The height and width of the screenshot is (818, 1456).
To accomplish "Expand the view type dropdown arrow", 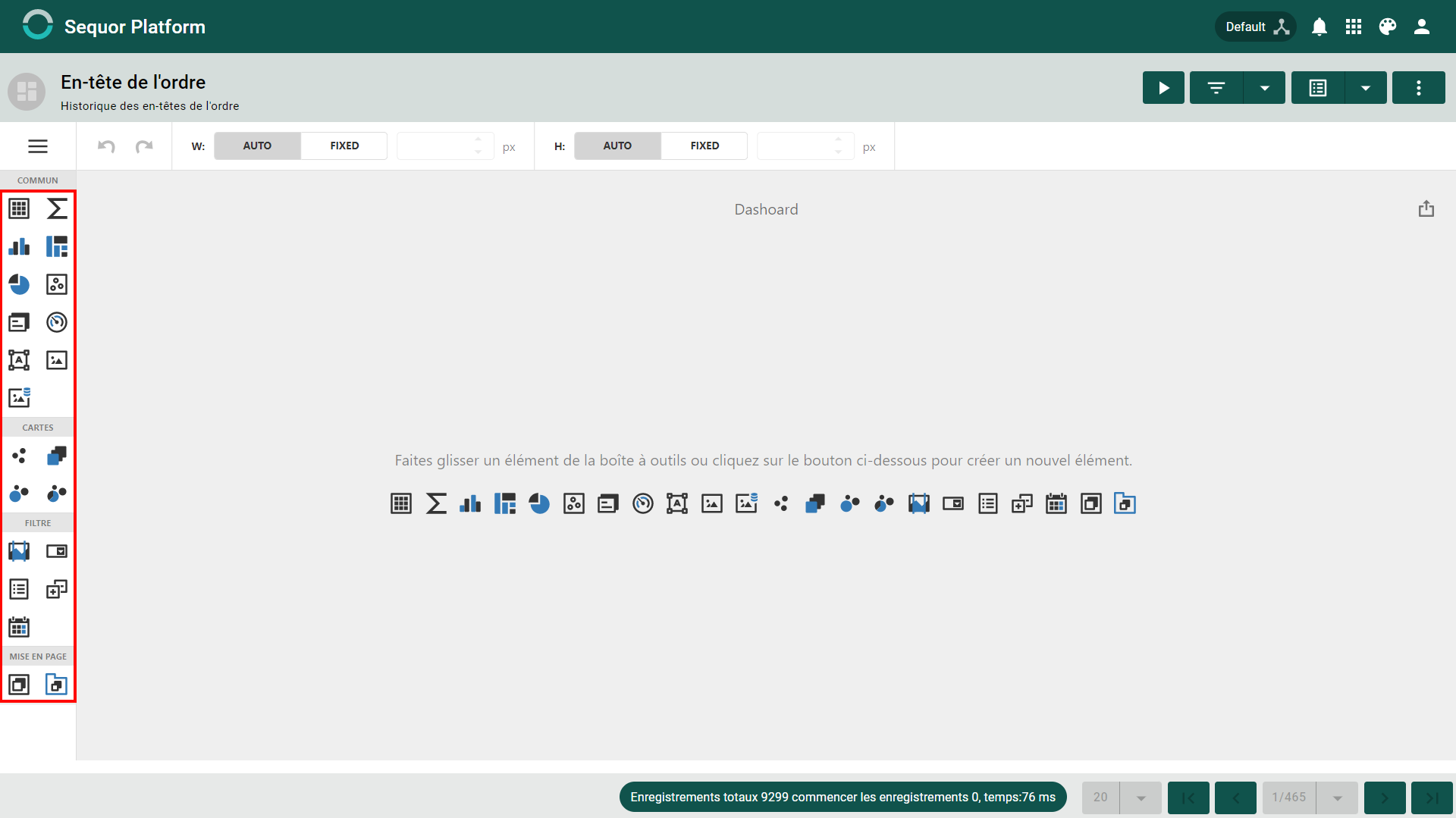I will pos(1366,88).
